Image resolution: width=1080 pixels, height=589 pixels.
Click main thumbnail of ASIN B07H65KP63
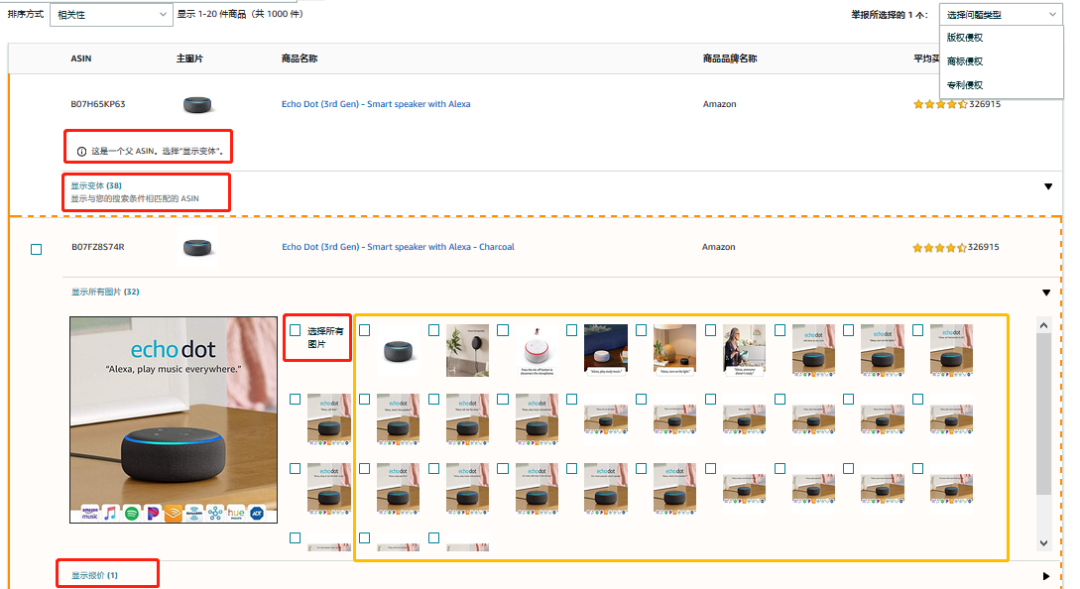pos(197,105)
